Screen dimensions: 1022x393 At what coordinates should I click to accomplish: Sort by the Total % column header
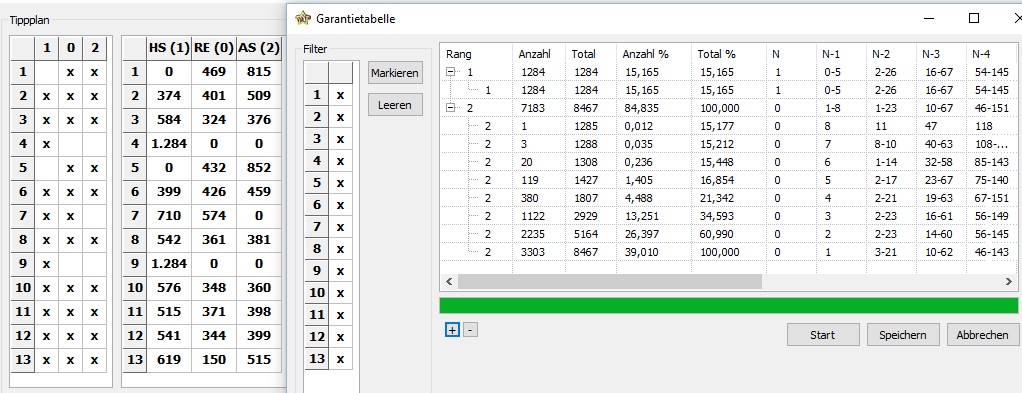(729, 54)
